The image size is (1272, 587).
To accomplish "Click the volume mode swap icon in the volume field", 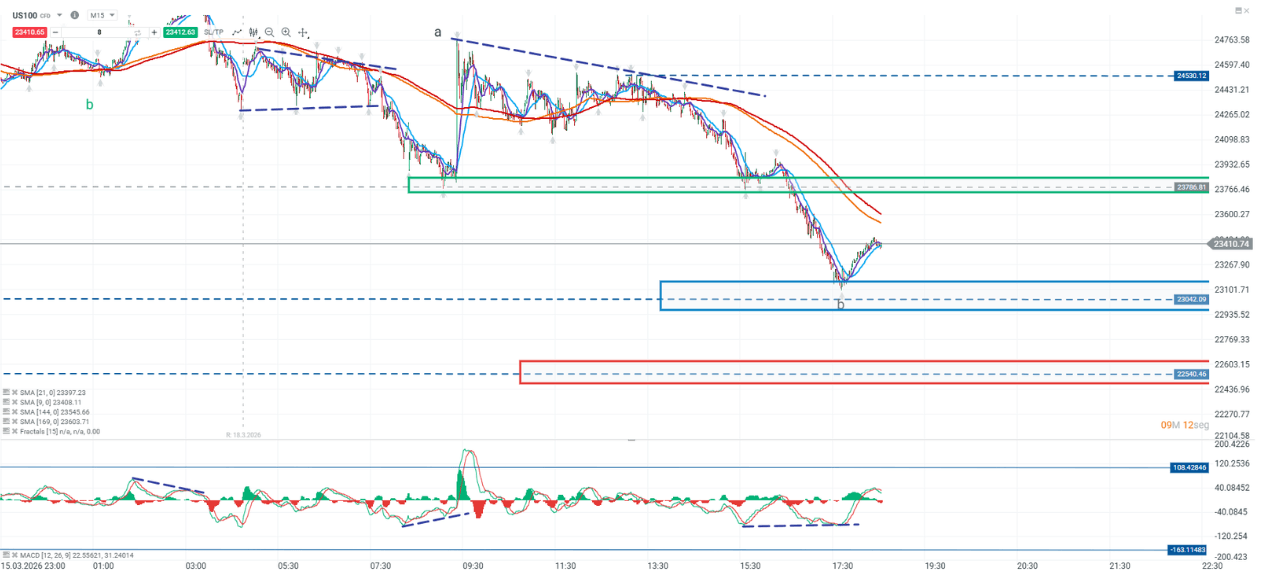I will [x=137, y=32].
